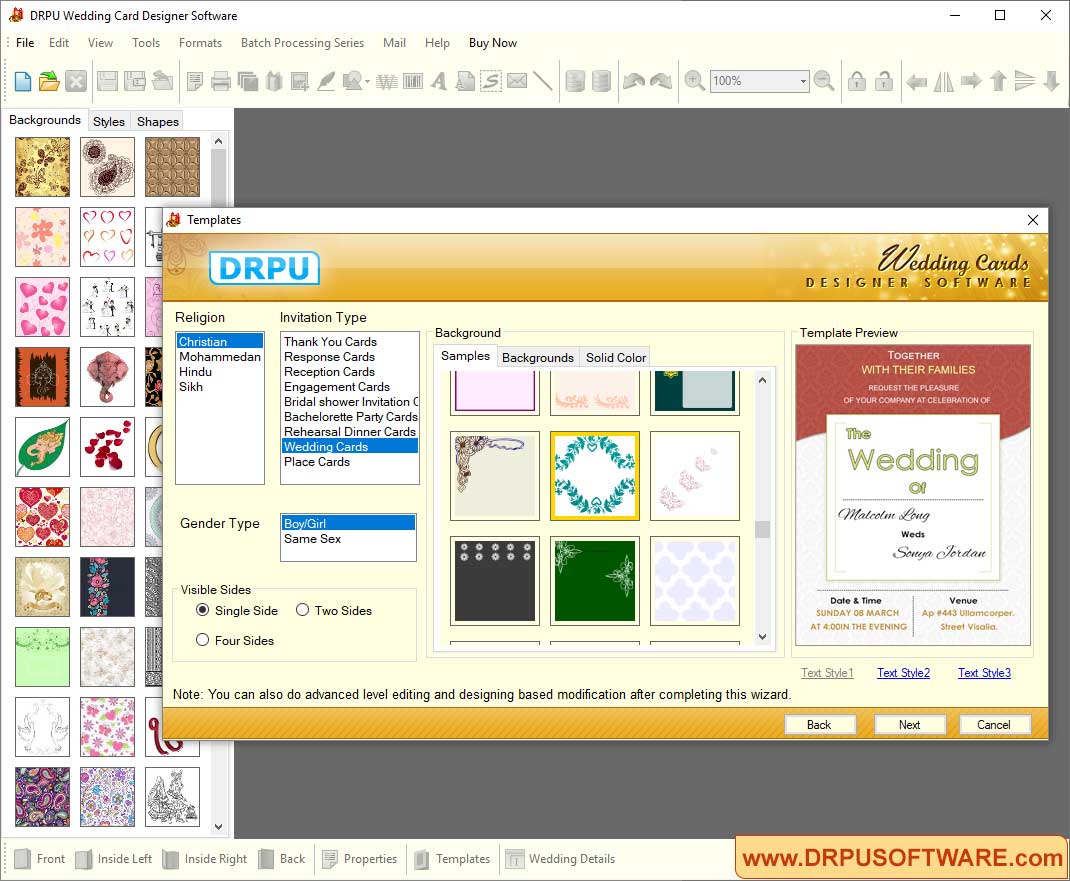The height and width of the screenshot is (881, 1070).
Task: Click the redo arrow icon
Action: [x=661, y=81]
